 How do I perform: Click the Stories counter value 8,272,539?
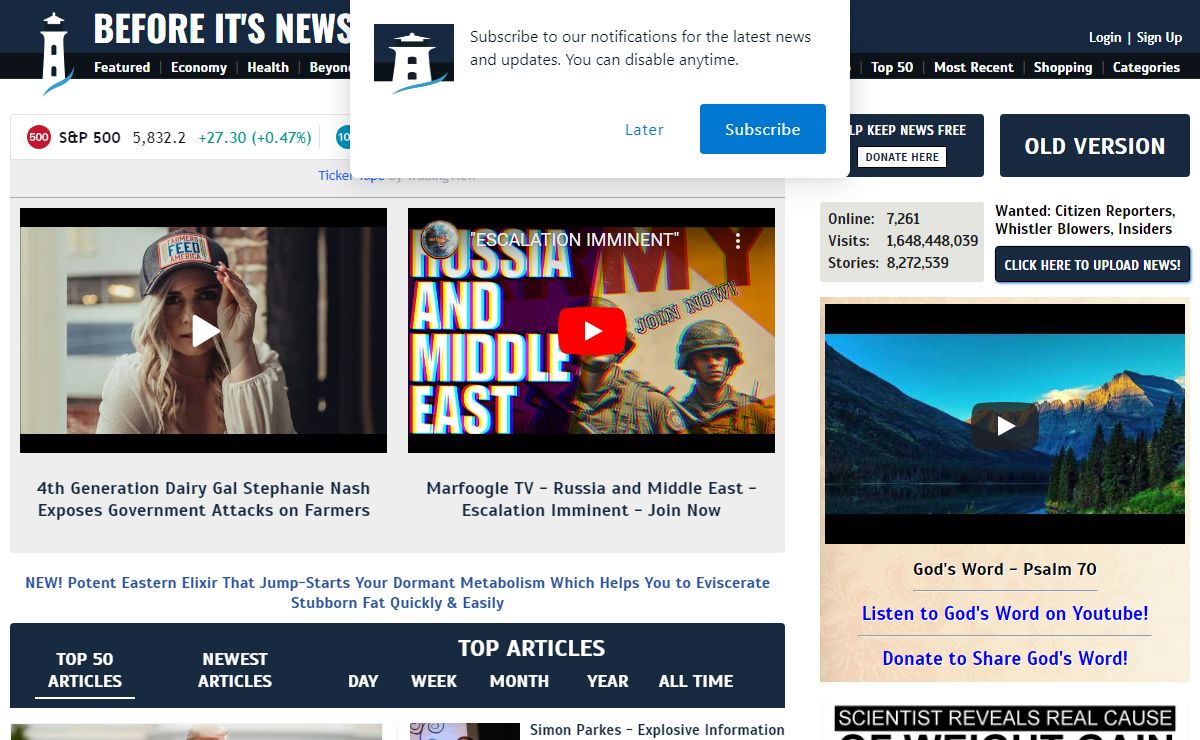click(917, 263)
